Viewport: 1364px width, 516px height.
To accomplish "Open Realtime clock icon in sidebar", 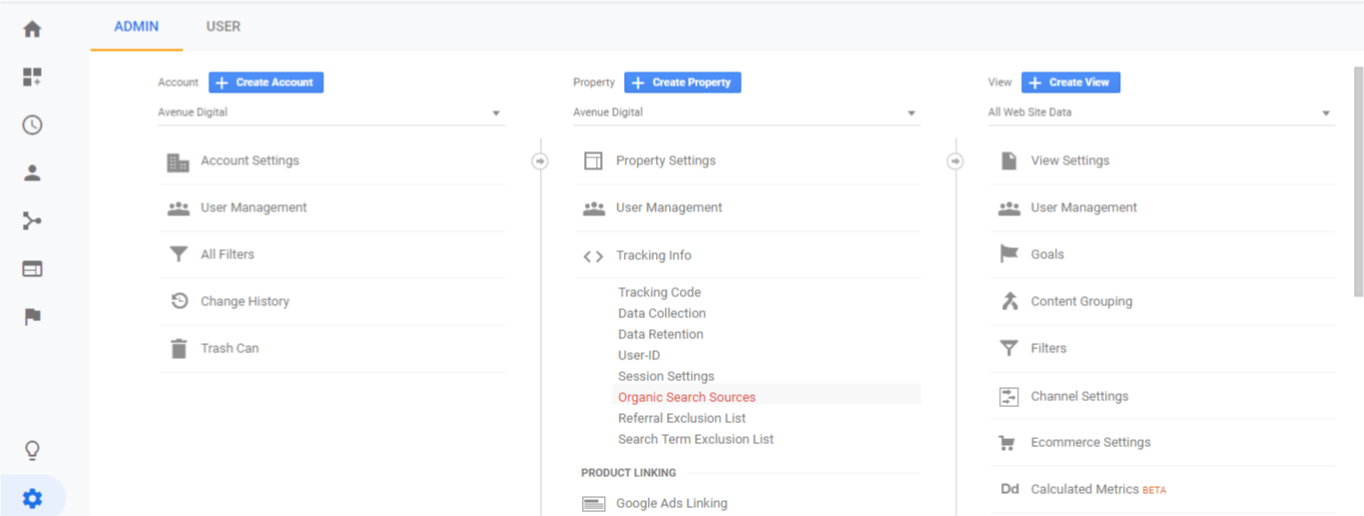I will pos(32,125).
